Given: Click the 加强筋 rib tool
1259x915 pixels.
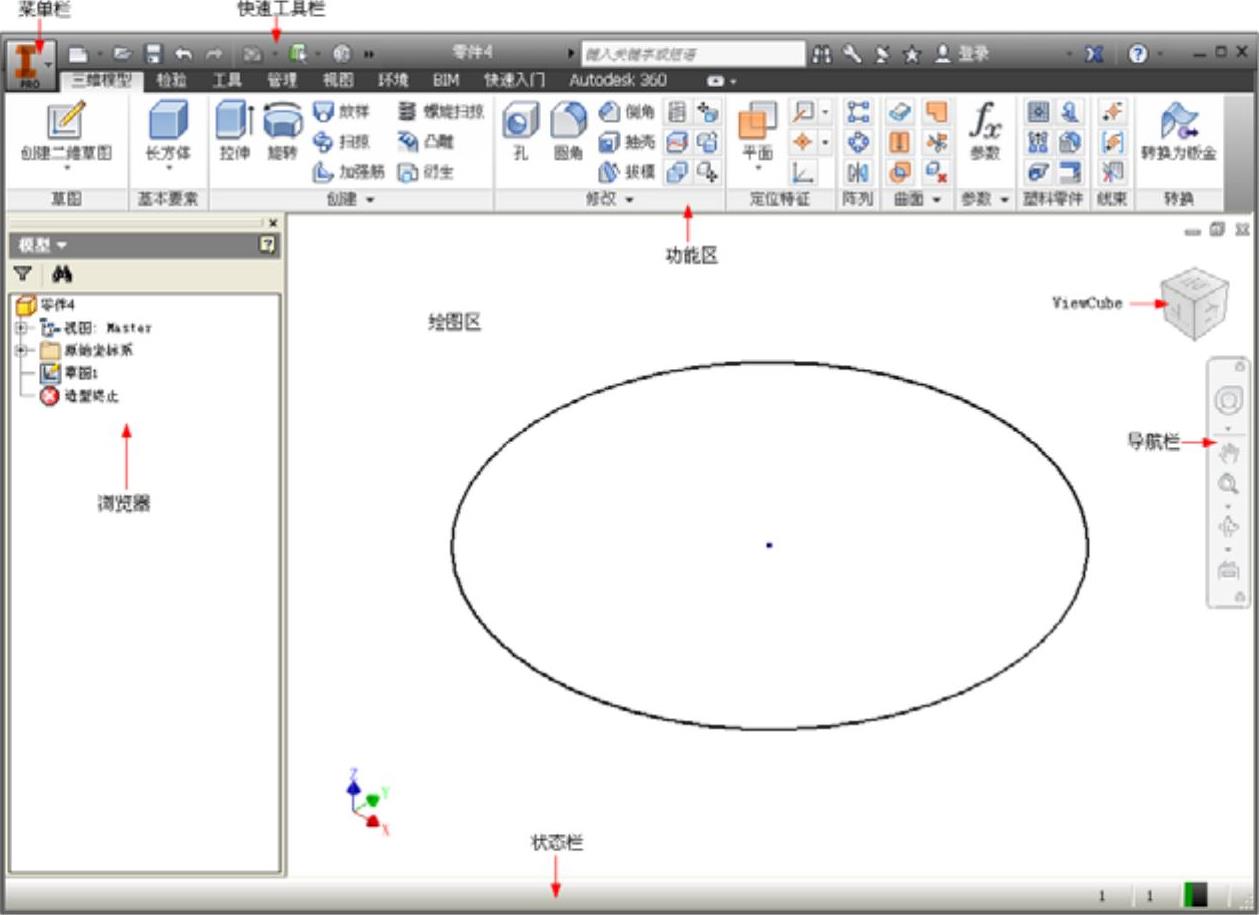Looking at the screenshot, I should (x=349, y=172).
